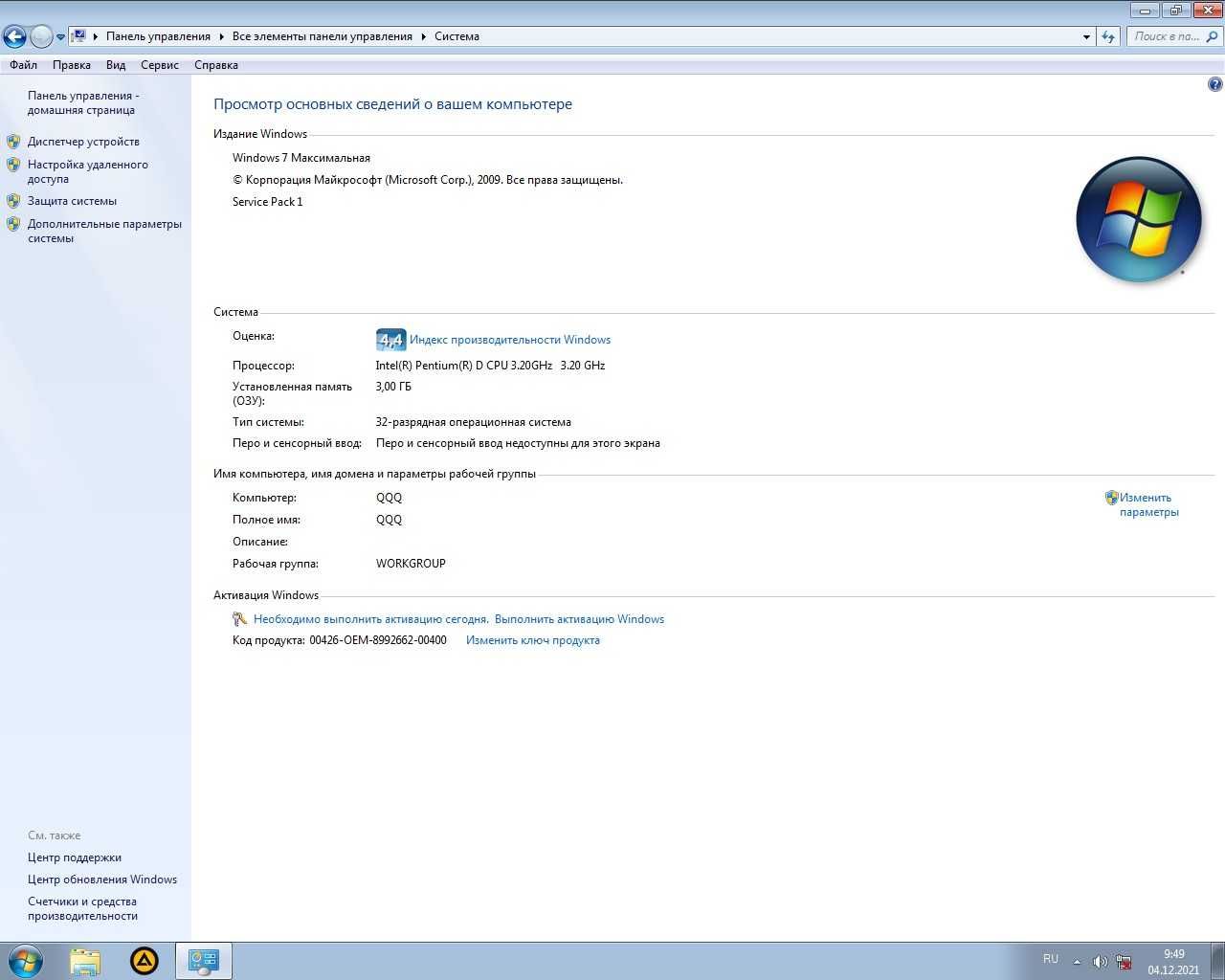Click Show desktop strip at taskbar end
Viewport: 1225px width, 980px height.
coord(1217,961)
